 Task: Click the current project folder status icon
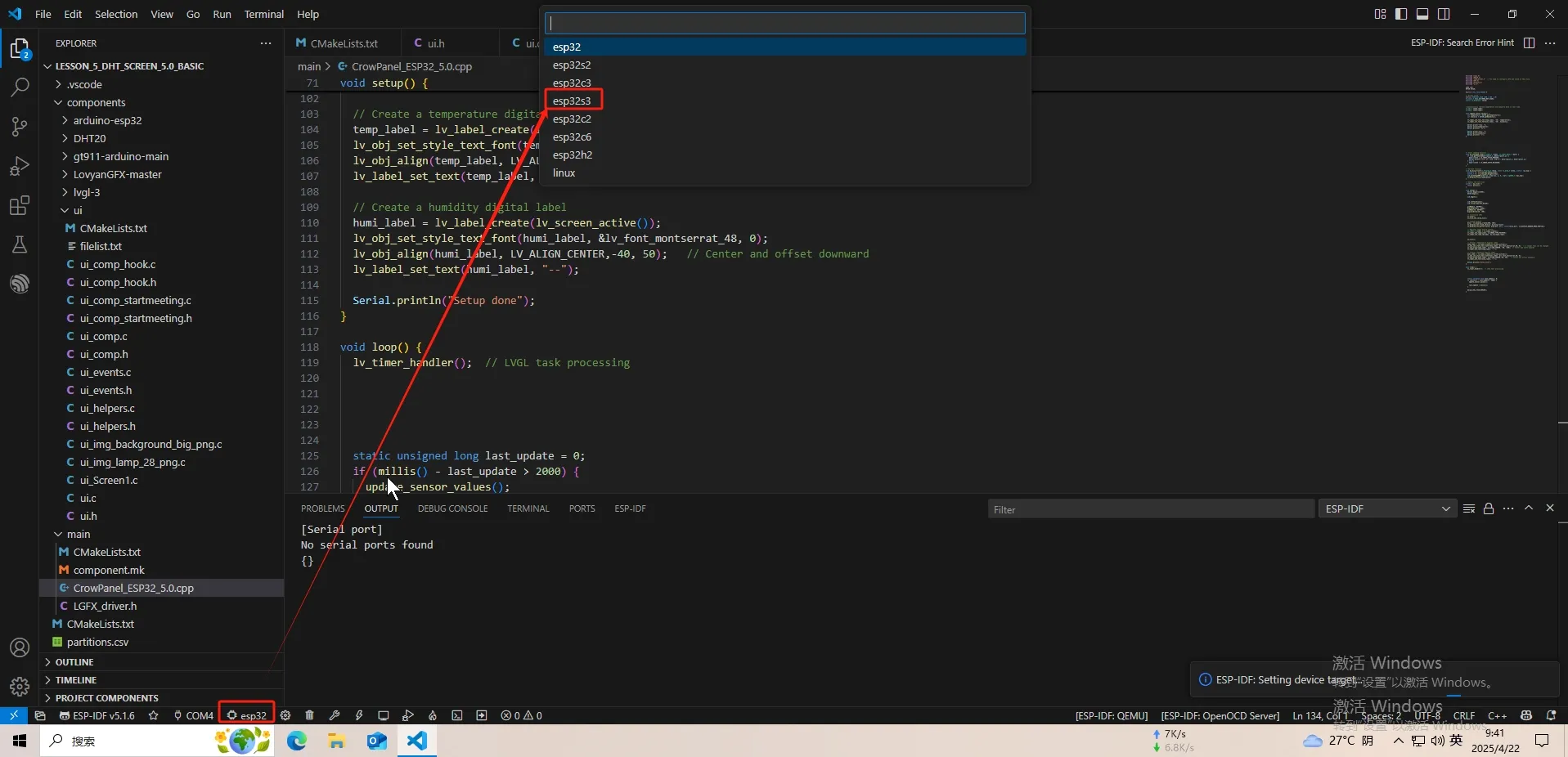(x=39, y=715)
